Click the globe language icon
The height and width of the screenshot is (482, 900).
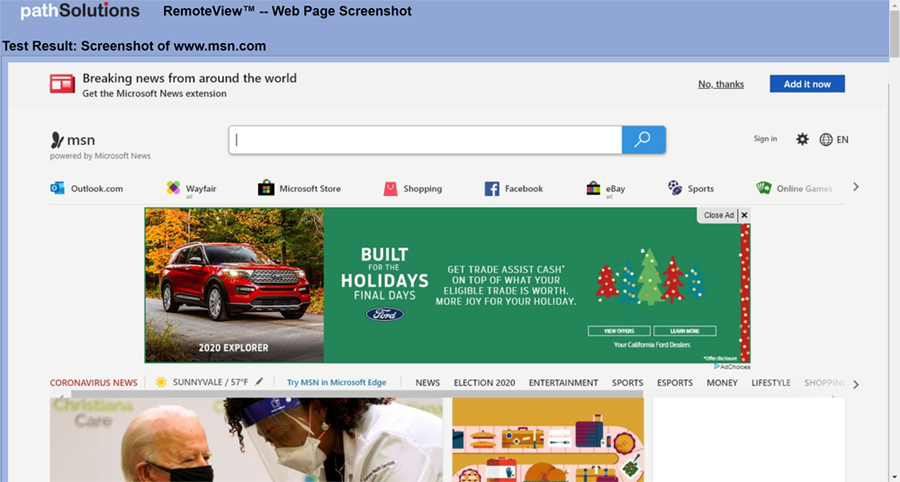click(x=826, y=140)
